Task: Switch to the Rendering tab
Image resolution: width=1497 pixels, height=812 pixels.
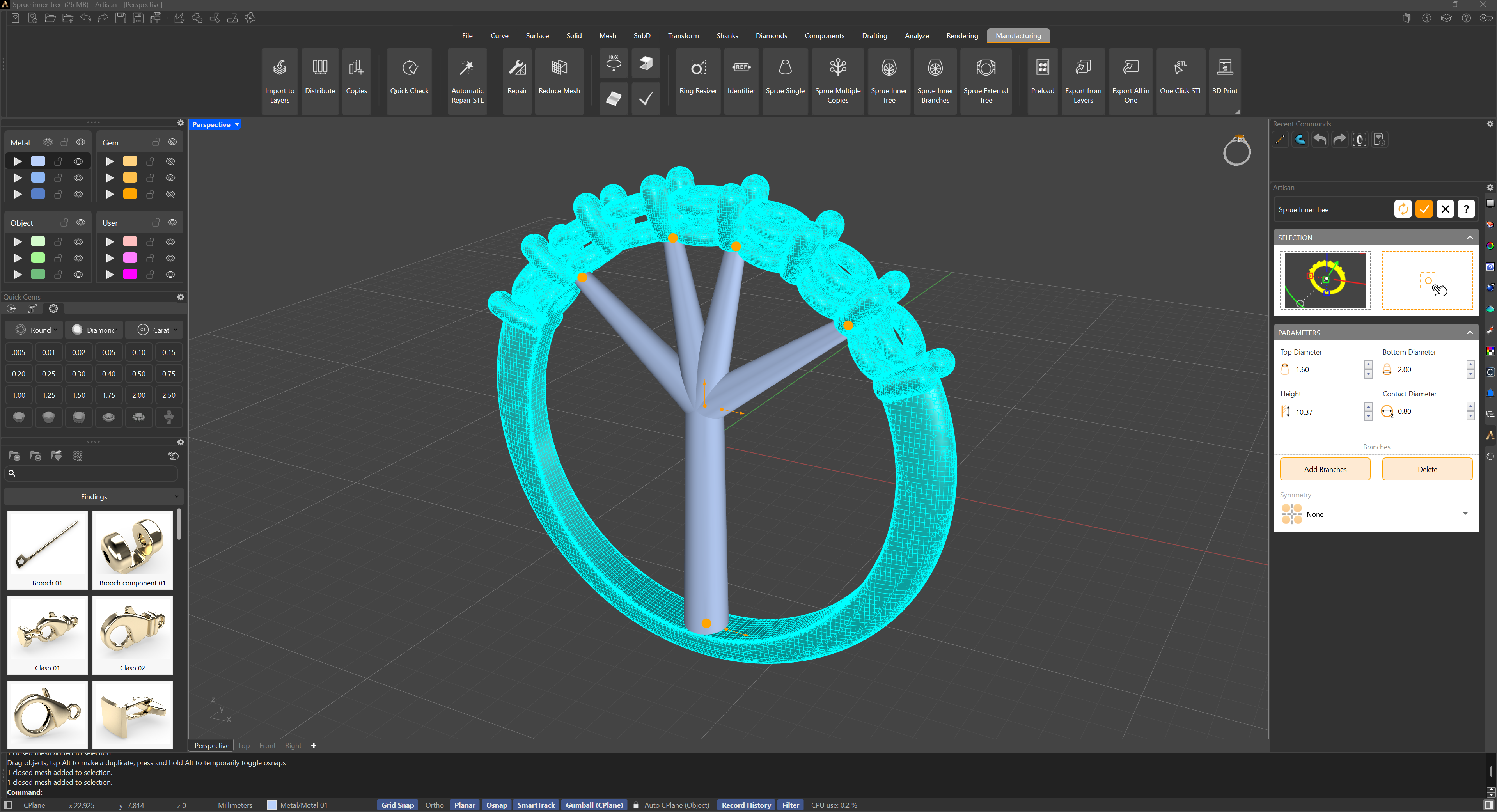Action: tap(962, 36)
